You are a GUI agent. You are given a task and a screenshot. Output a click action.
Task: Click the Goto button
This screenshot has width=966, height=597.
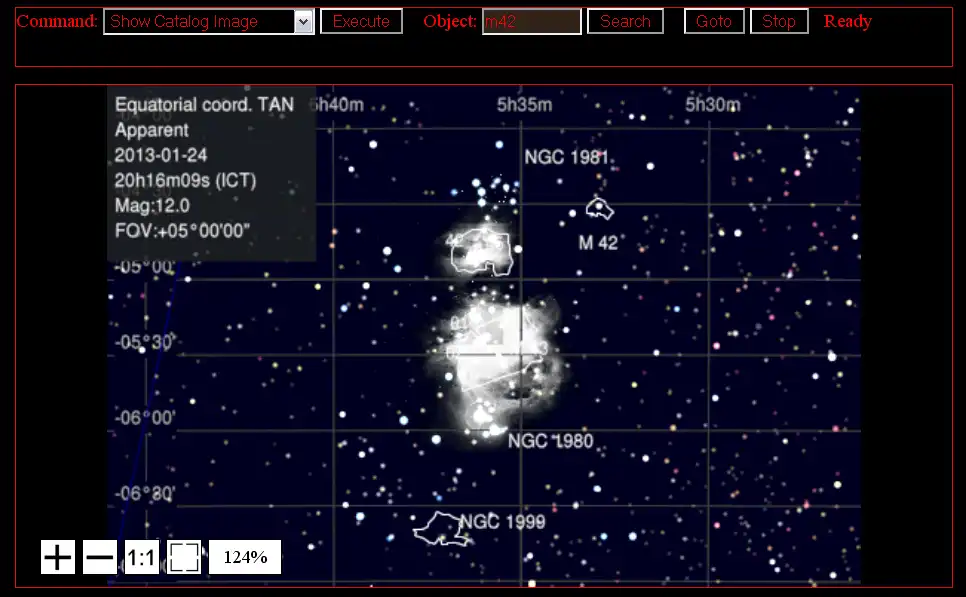click(x=714, y=22)
